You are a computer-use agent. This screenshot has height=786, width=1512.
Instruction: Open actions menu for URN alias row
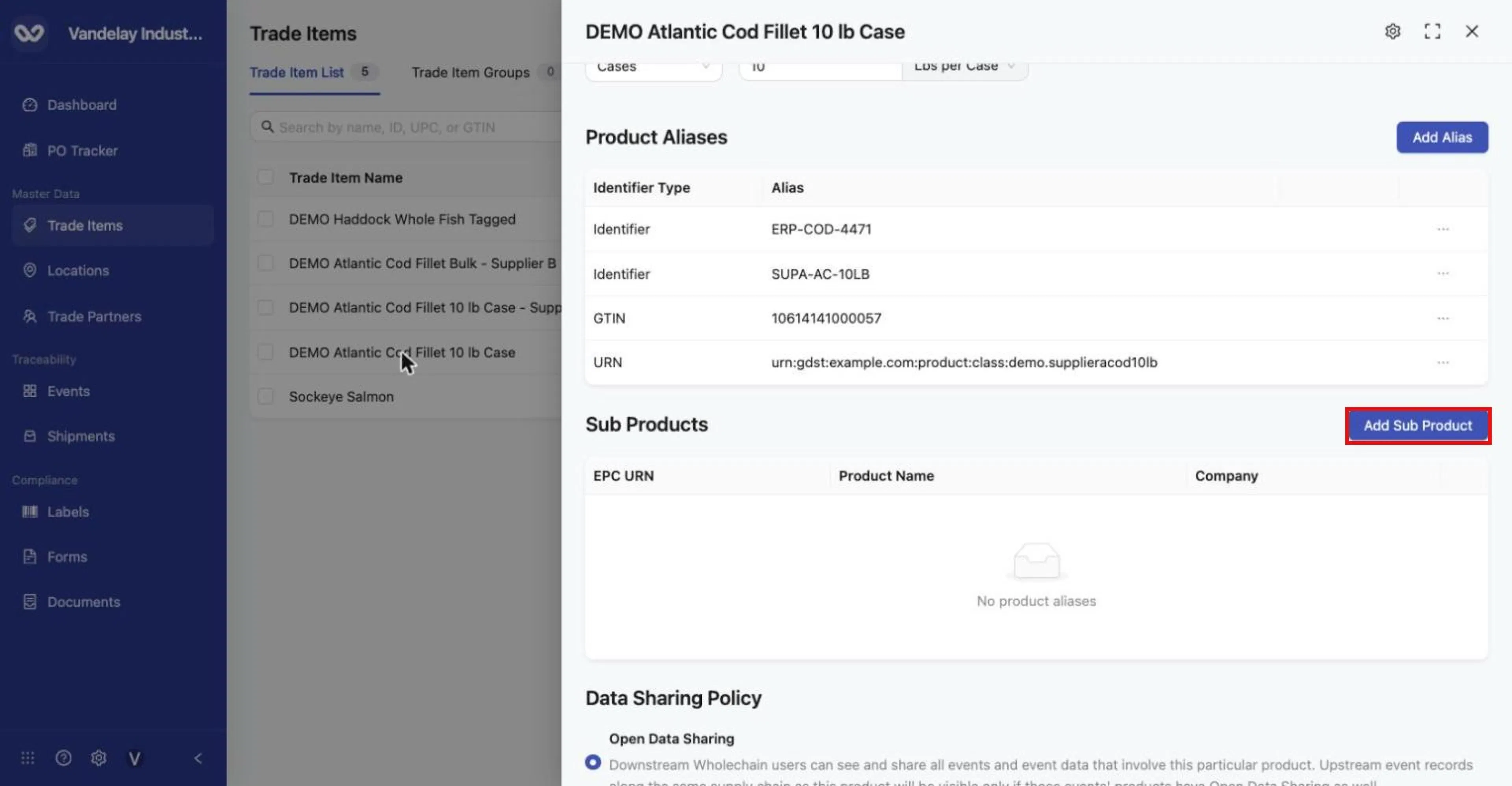point(1443,362)
